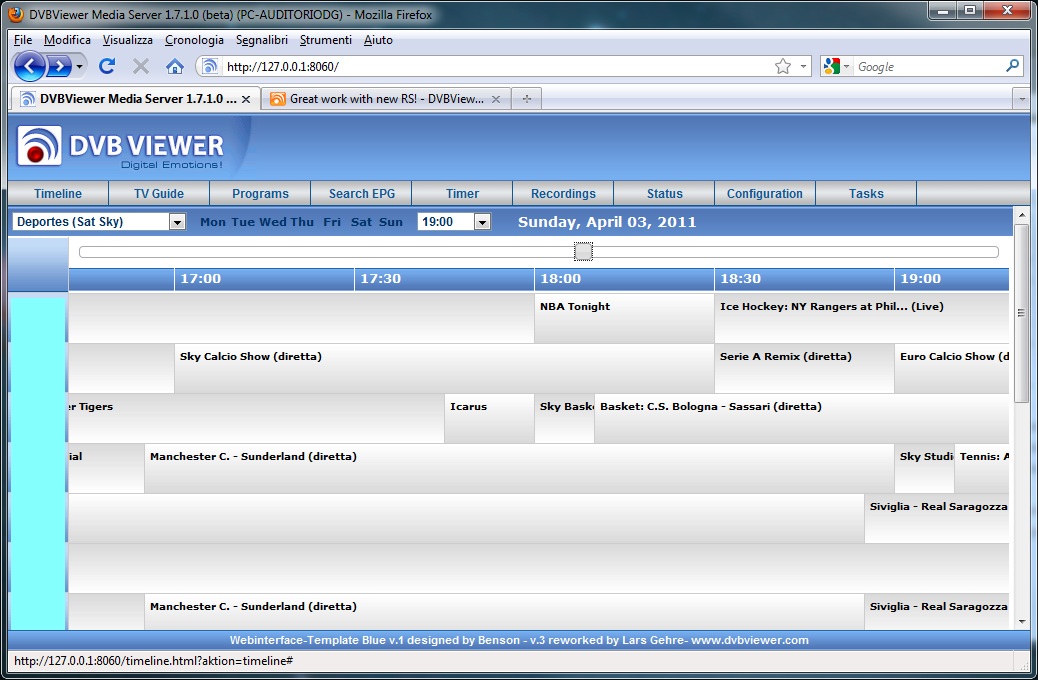Viewport: 1038px width, 680px height.
Task: Open the Segnalibri menu
Action: point(261,40)
